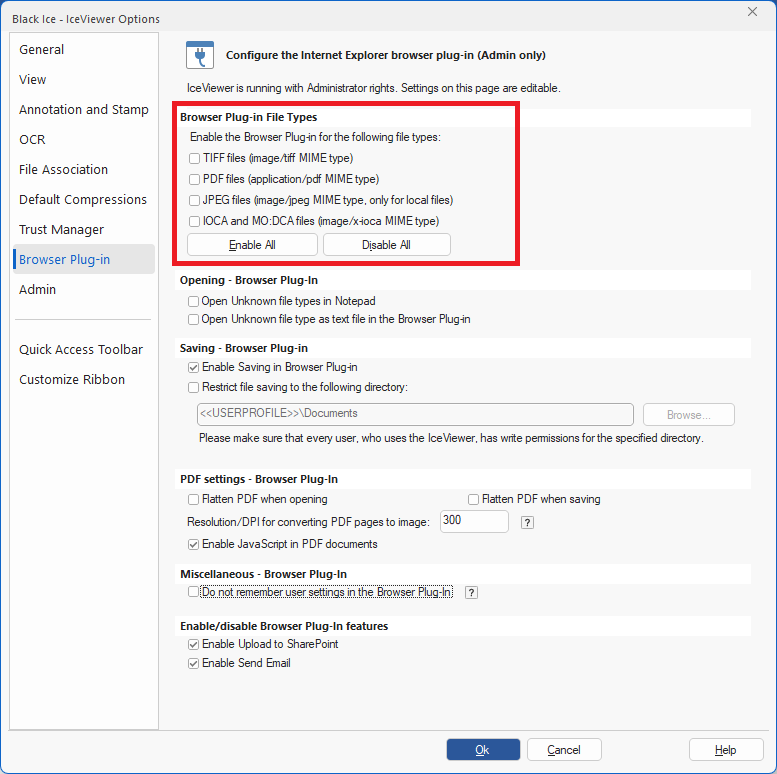Open Annotation and Stamp settings
The width and height of the screenshot is (777, 774).
[x=84, y=110]
